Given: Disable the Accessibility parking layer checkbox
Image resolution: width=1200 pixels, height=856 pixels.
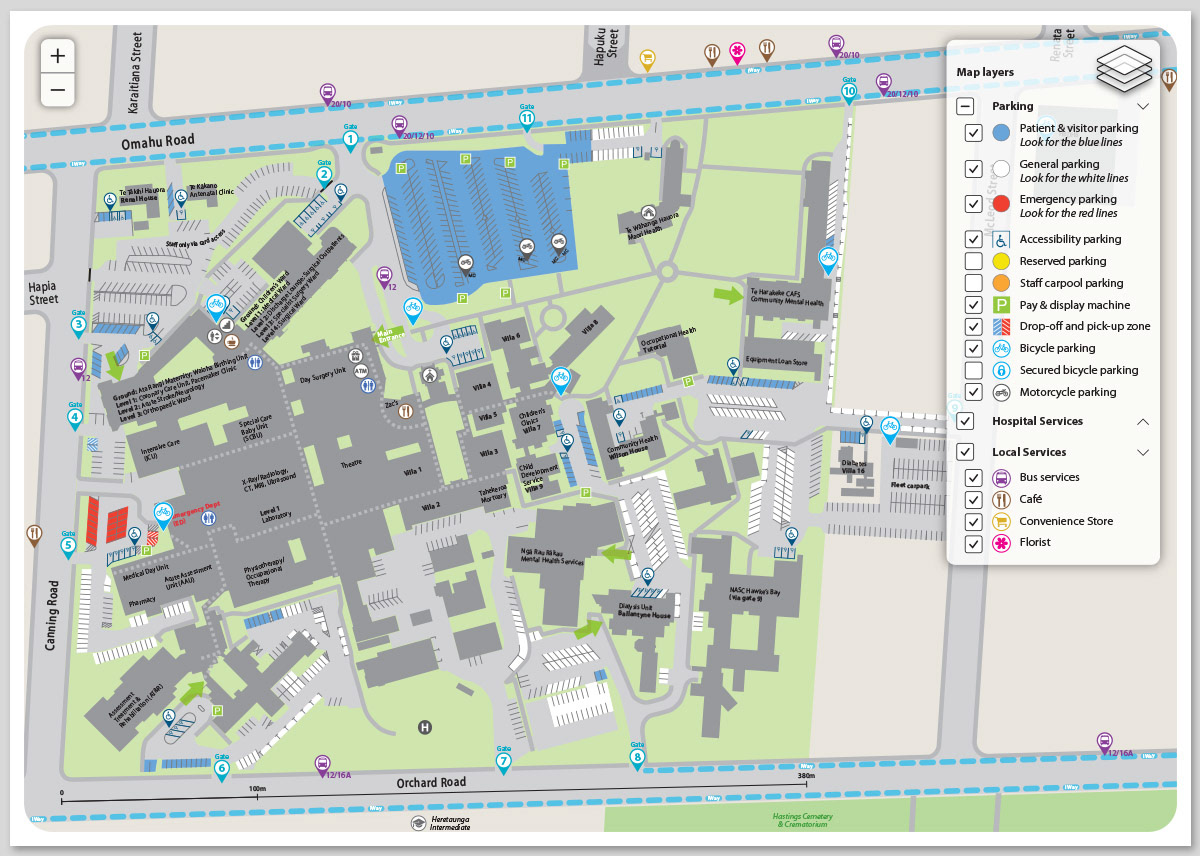Looking at the screenshot, I should (x=973, y=239).
